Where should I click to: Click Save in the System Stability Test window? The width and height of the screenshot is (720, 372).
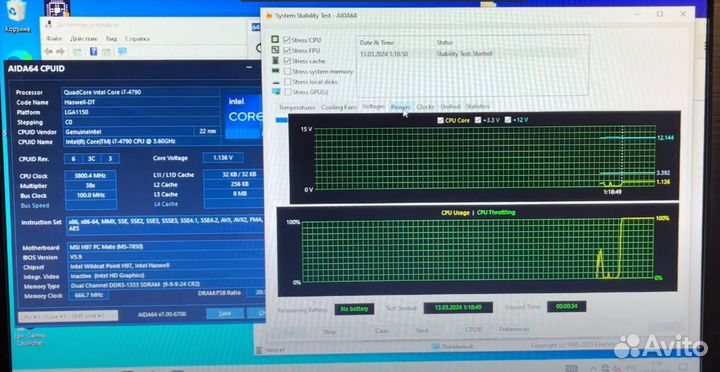click(x=422, y=330)
